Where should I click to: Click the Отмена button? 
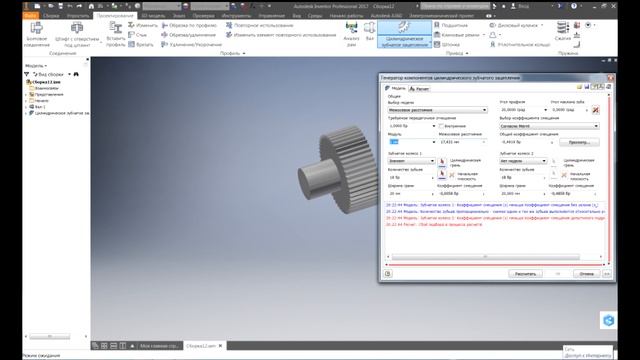(x=587, y=273)
